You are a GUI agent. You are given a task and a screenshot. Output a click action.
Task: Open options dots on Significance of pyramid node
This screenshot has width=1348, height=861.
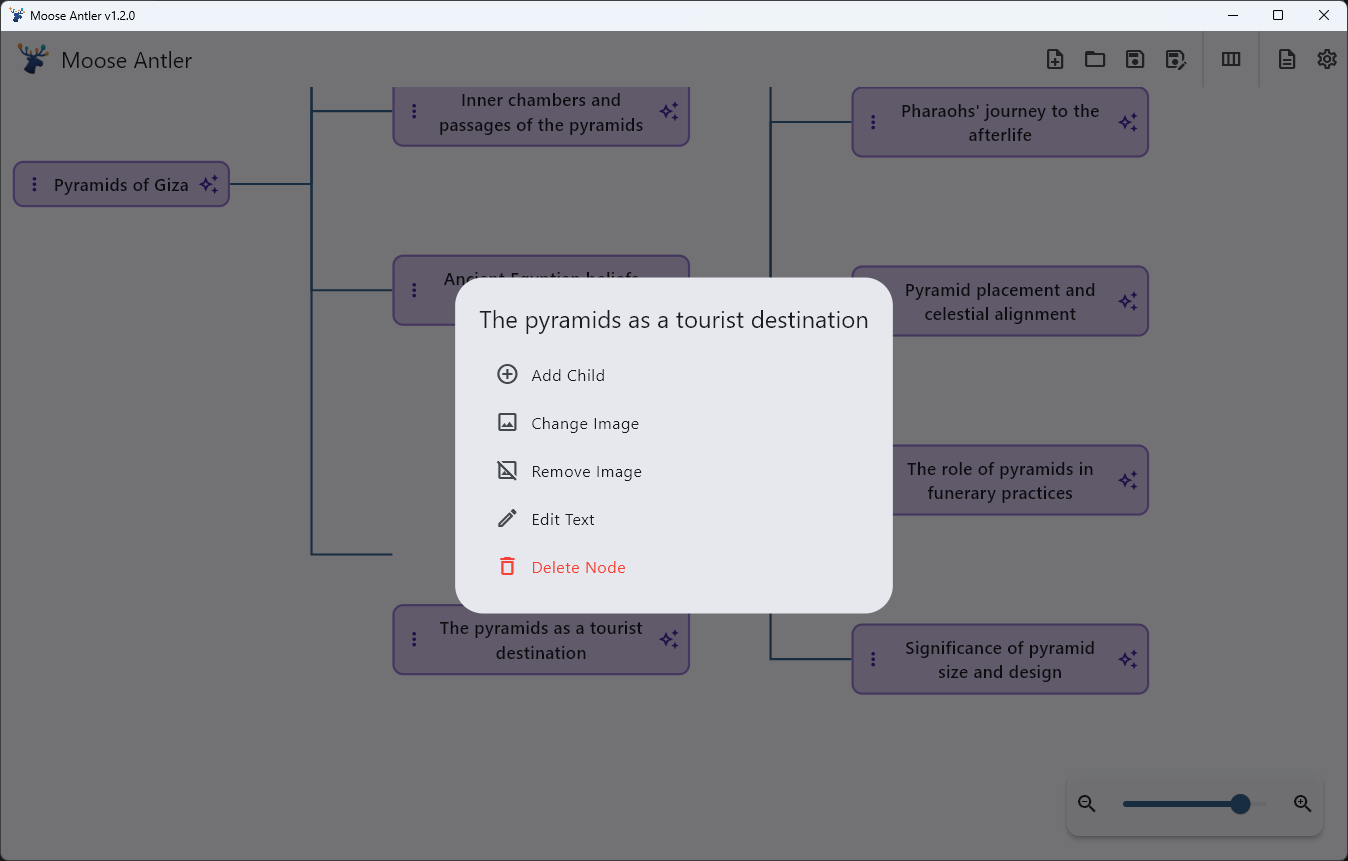click(873, 659)
